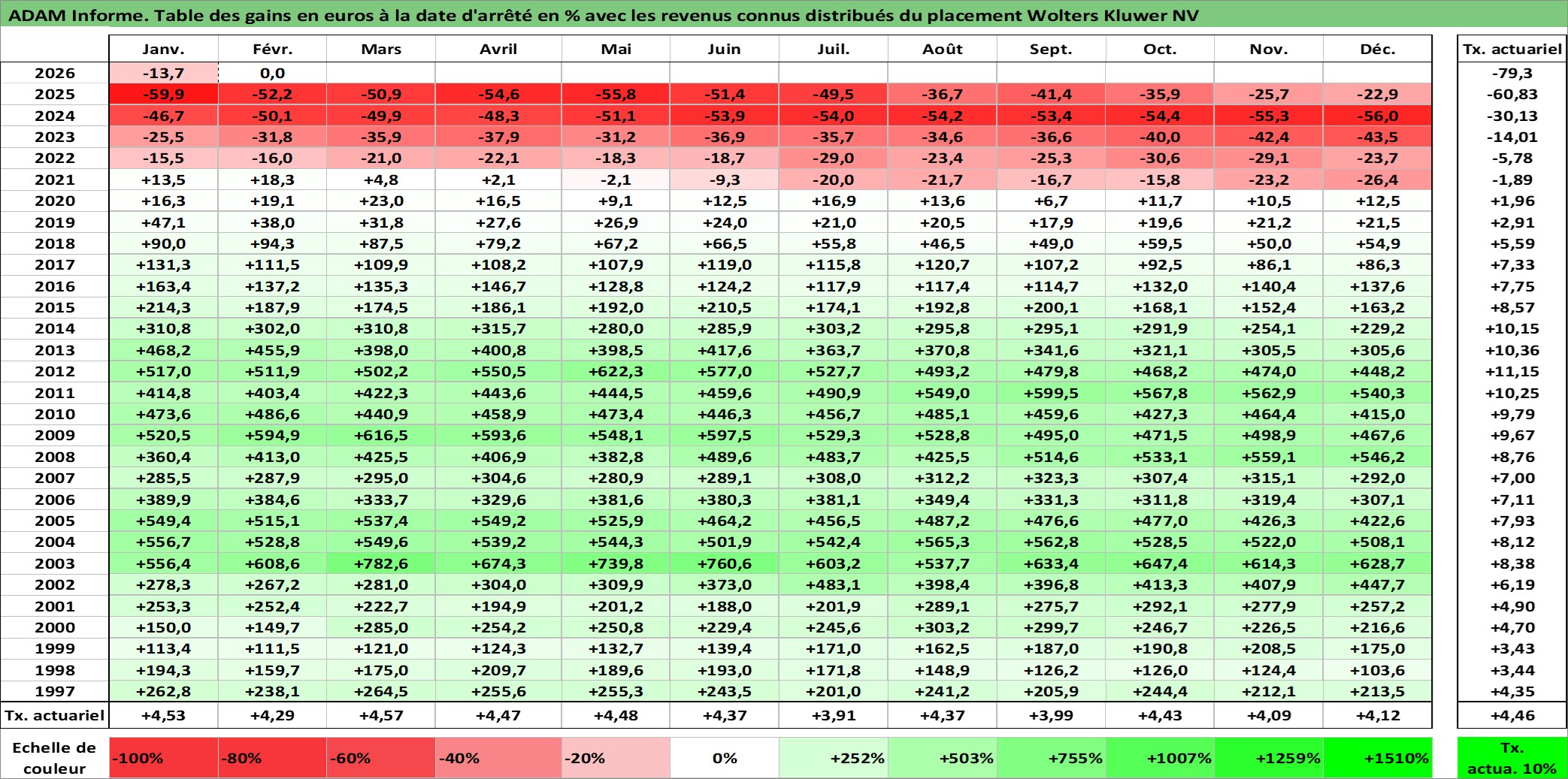
Task: Click the +4,46 overall actuarial rate
Action: (x=1512, y=715)
